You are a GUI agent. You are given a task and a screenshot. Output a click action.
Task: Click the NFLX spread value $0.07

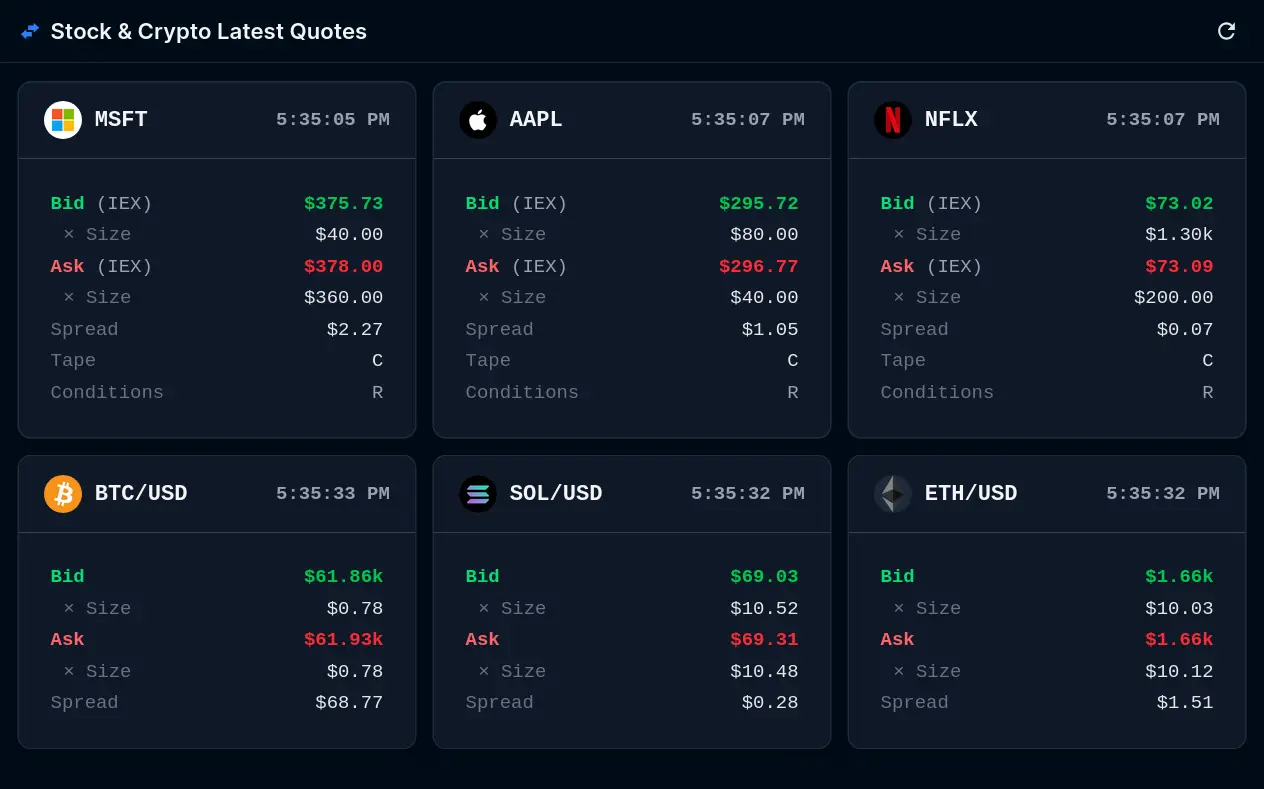(x=1185, y=330)
